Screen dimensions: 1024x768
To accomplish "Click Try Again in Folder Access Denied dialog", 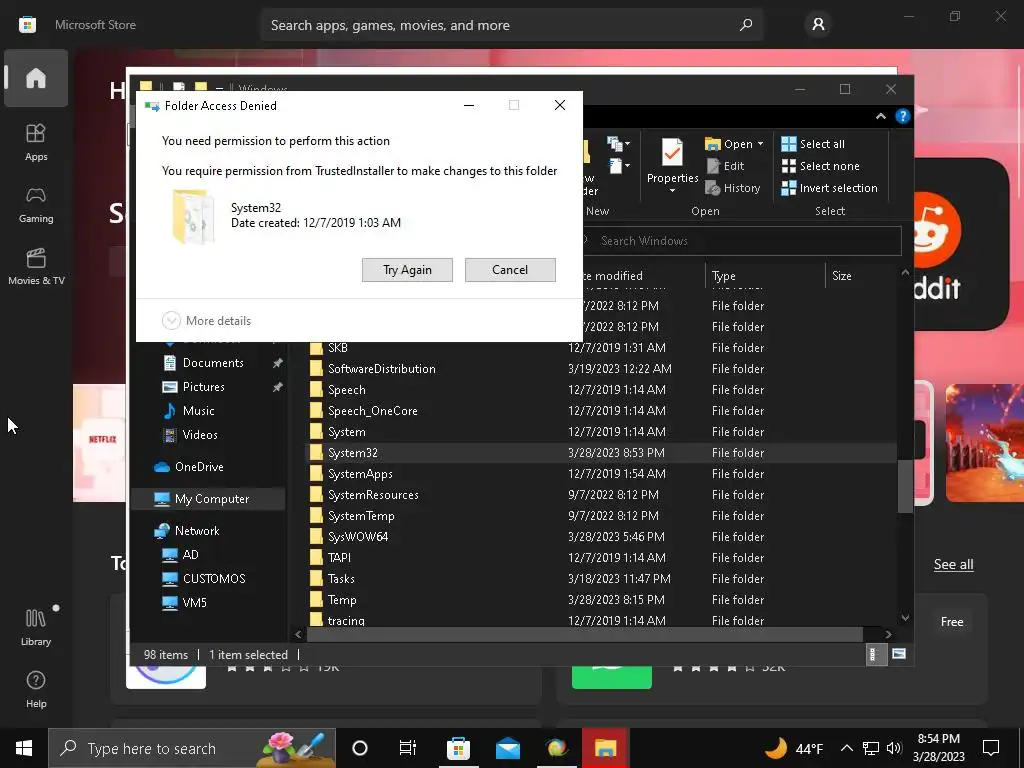I will coord(407,270).
